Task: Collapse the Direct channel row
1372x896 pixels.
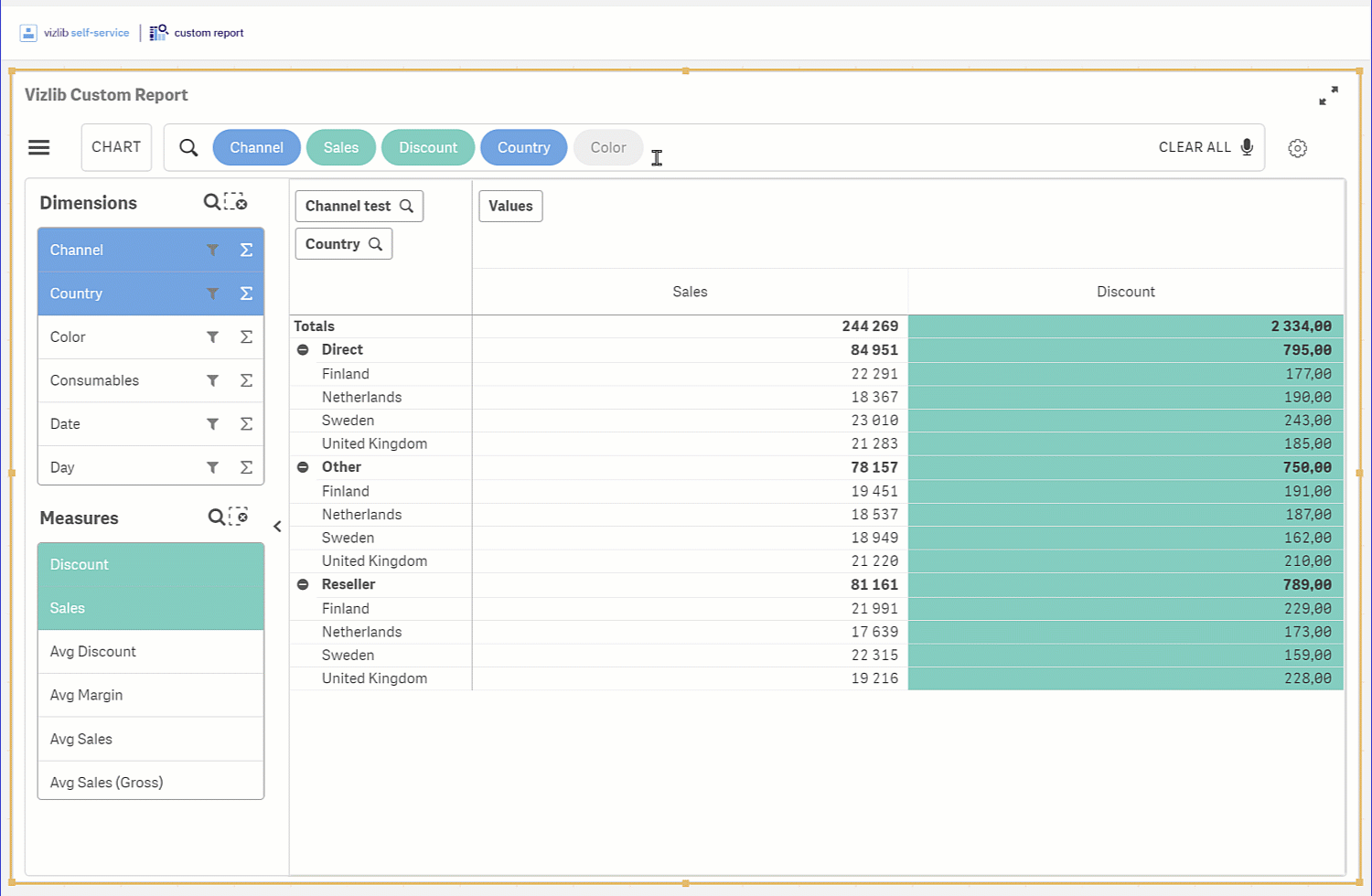Action: coord(303,350)
